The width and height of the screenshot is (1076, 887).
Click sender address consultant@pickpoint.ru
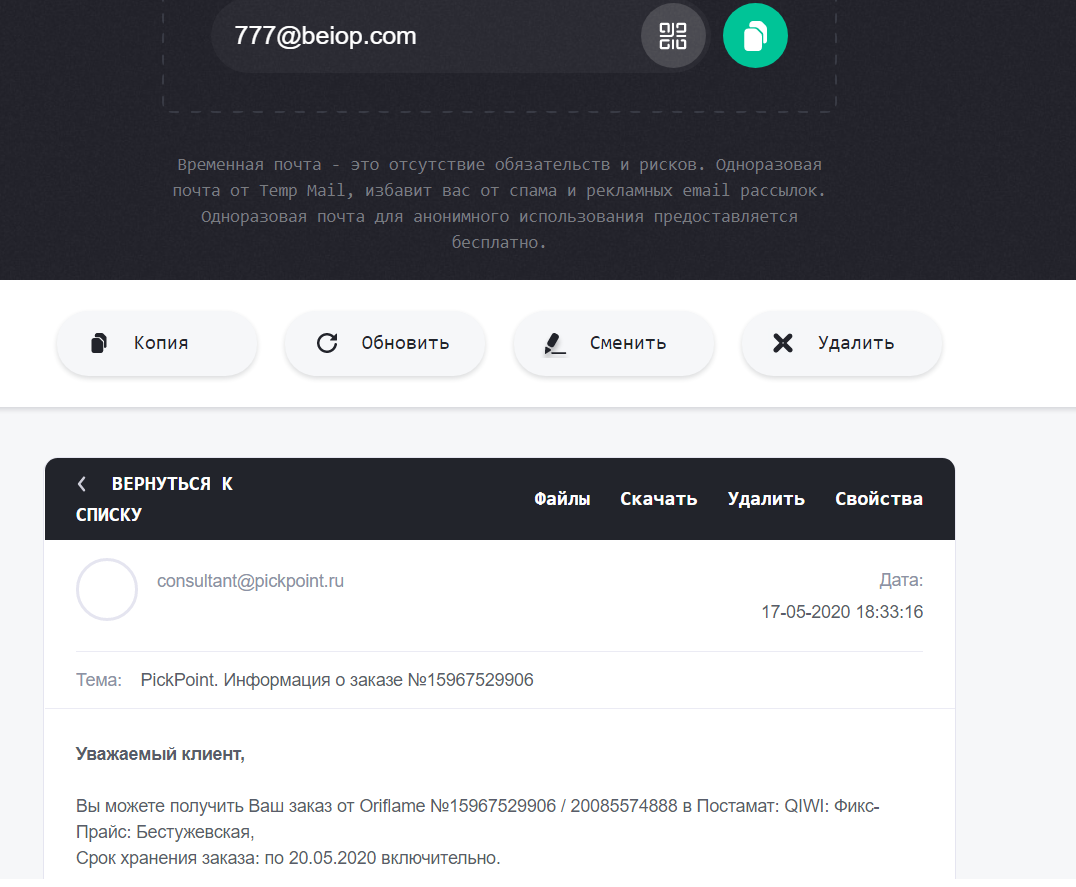250,581
